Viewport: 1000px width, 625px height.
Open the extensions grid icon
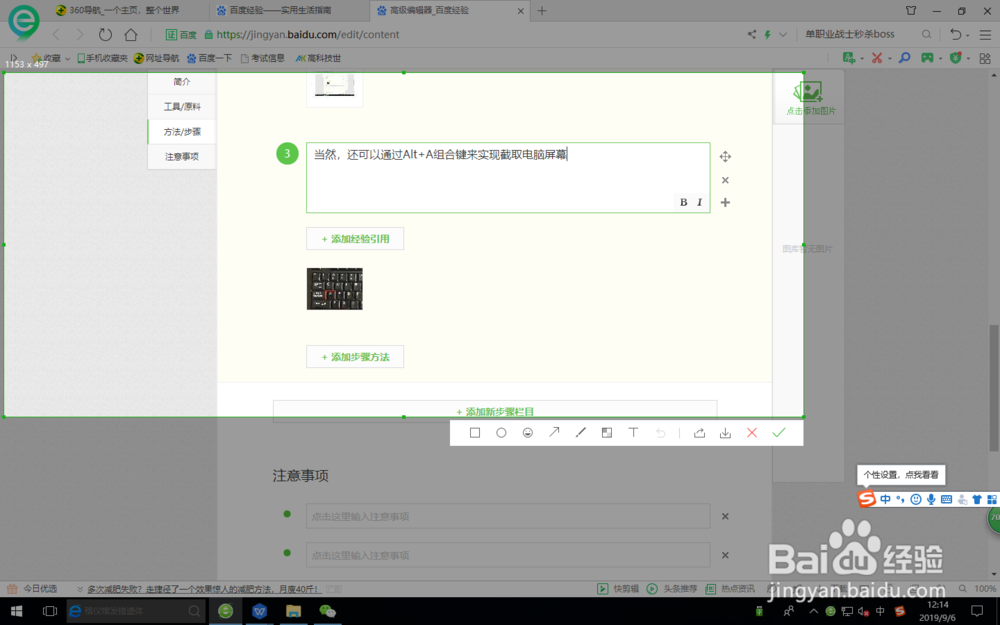tap(985, 58)
